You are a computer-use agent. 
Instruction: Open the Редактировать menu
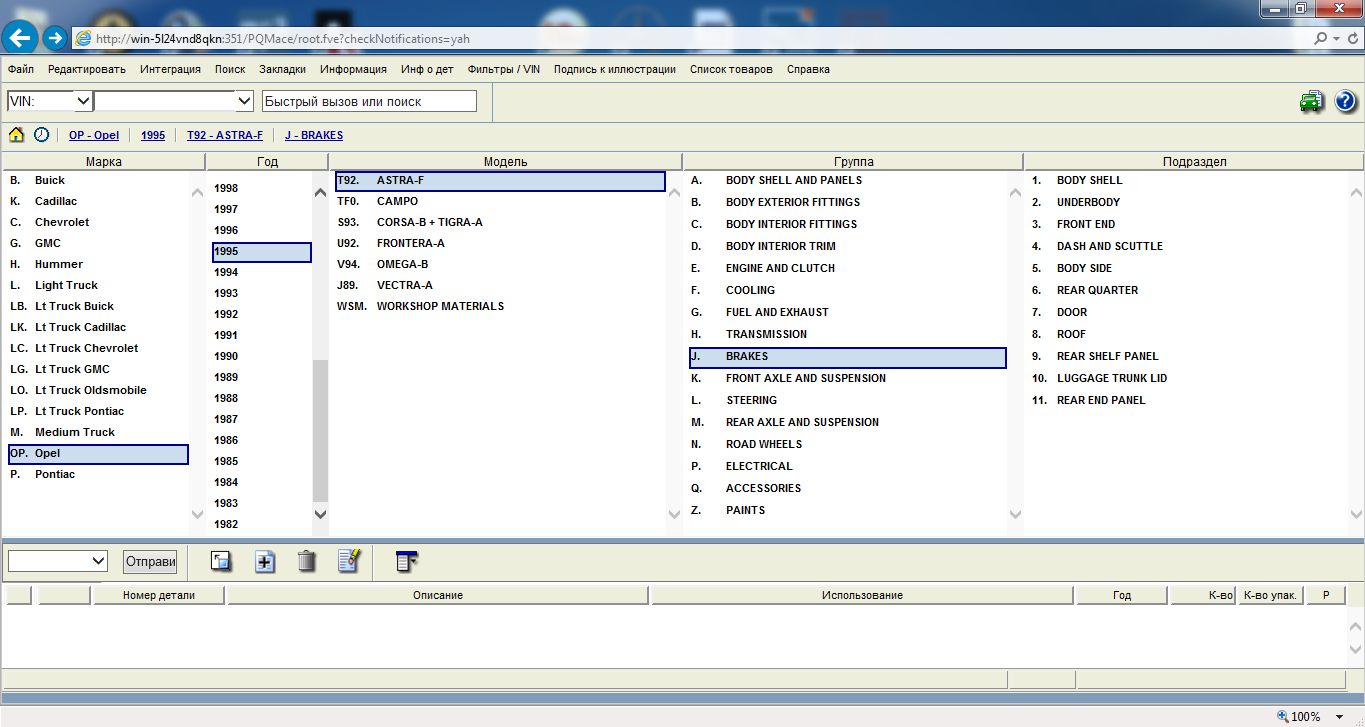tap(87, 69)
